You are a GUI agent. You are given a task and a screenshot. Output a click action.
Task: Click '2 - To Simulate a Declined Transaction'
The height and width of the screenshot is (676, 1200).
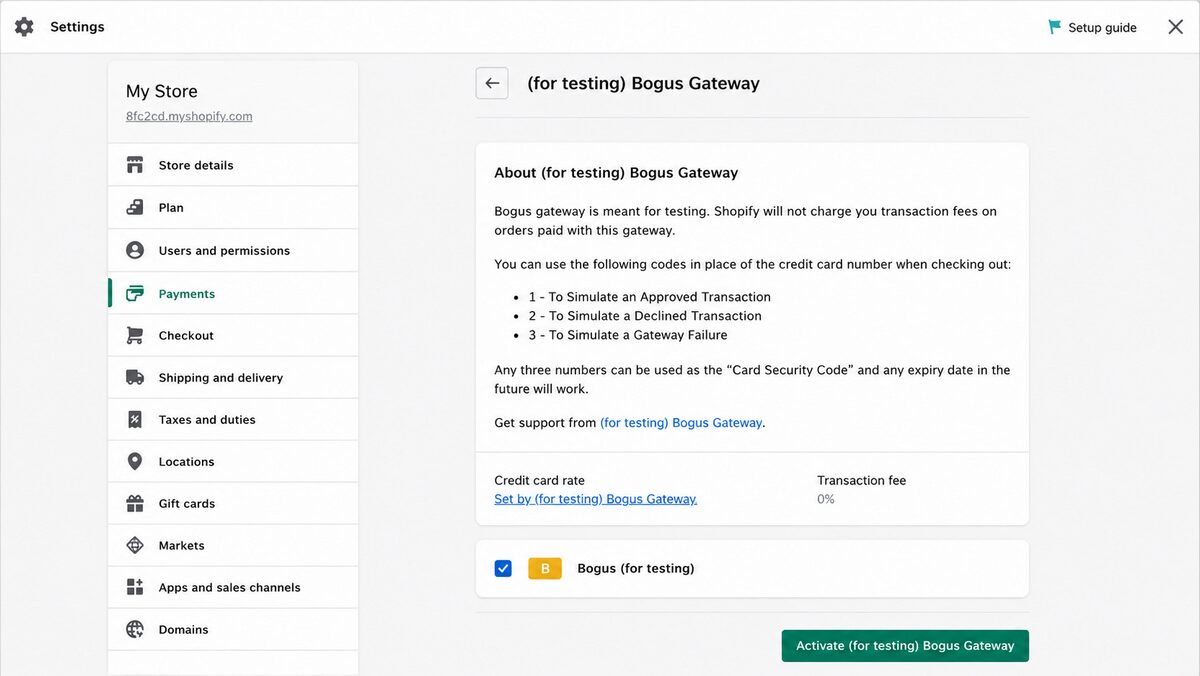[x=645, y=316]
